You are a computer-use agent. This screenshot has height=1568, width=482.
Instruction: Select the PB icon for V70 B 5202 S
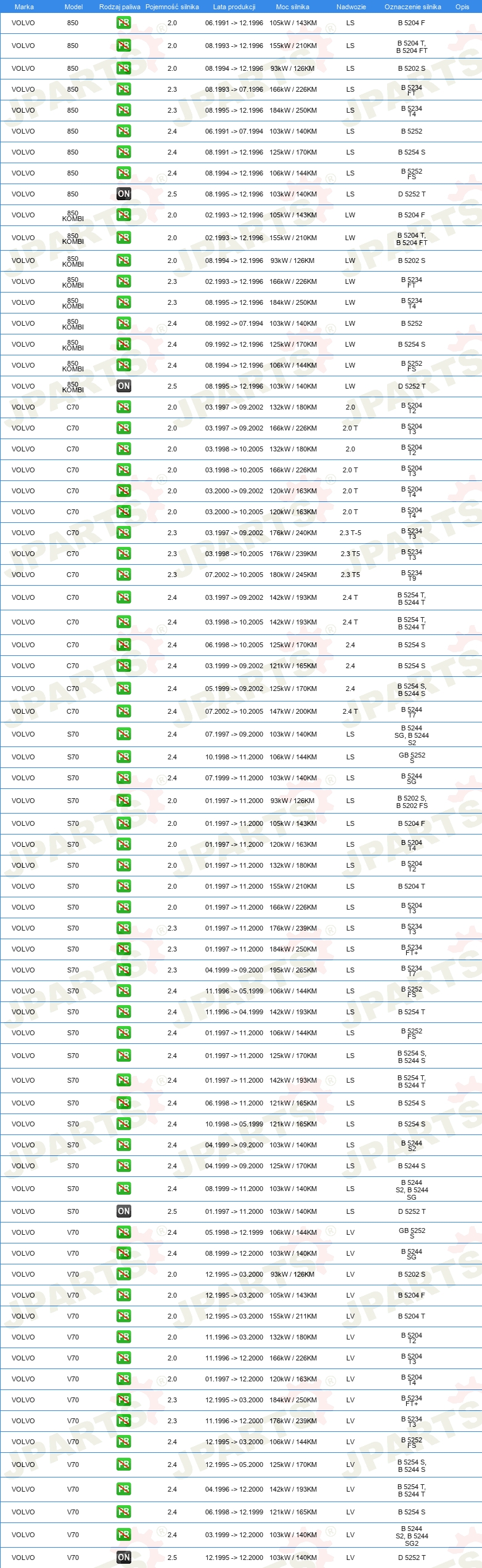[x=124, y=1274]
